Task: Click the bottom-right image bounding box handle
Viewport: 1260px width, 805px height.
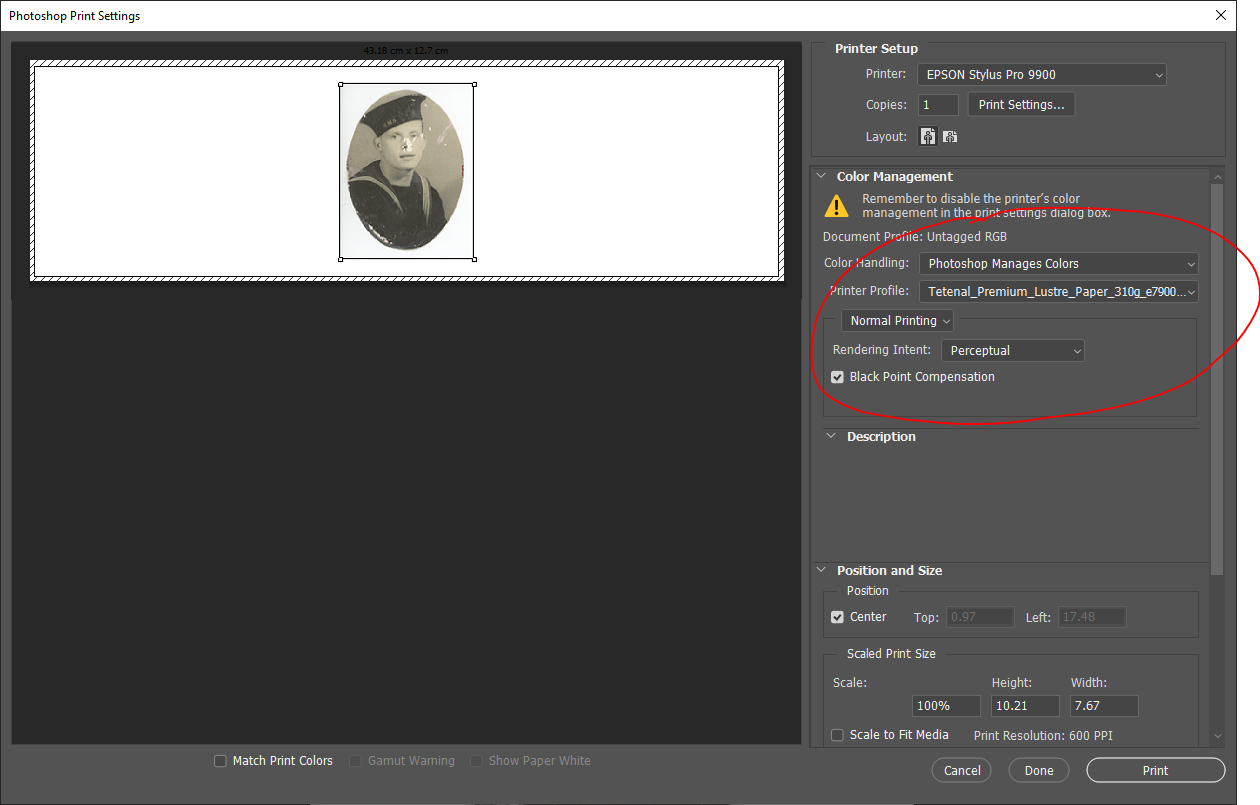Action: (x=473, y=259)
